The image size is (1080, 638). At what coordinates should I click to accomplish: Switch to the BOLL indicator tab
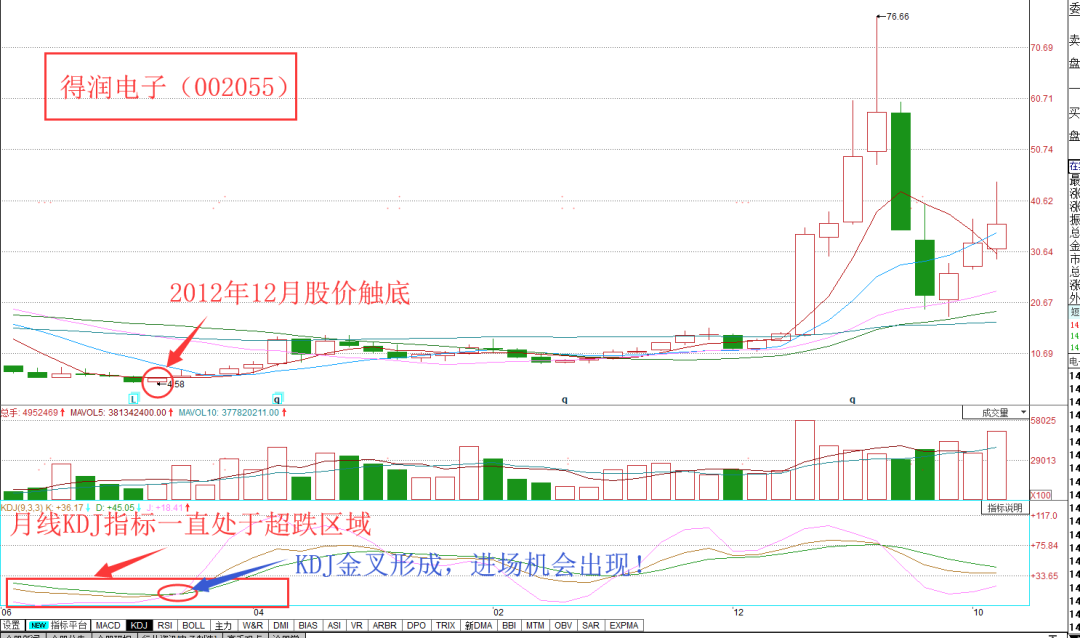coord(194,626)
